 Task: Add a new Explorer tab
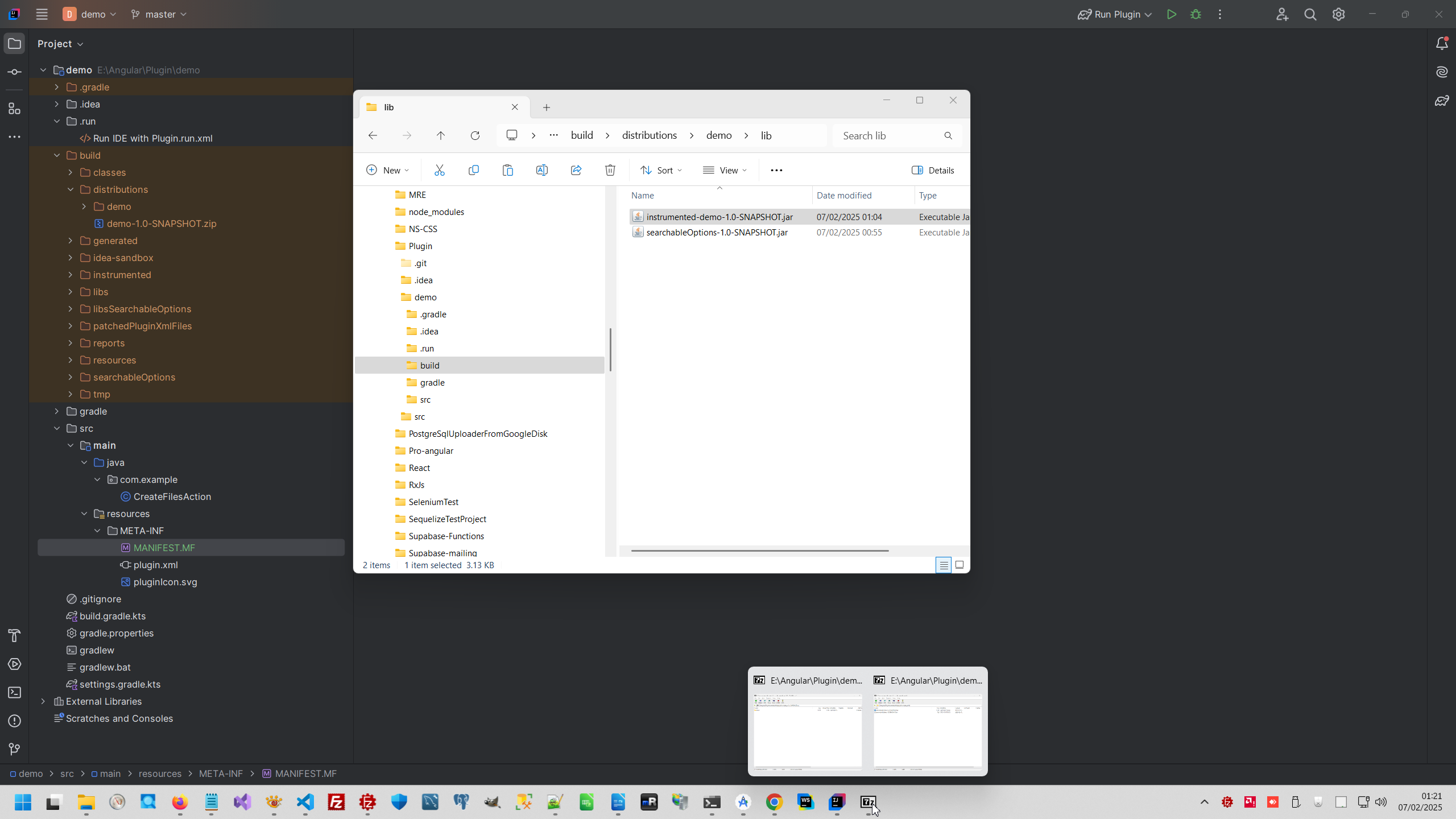click(546, 107)
